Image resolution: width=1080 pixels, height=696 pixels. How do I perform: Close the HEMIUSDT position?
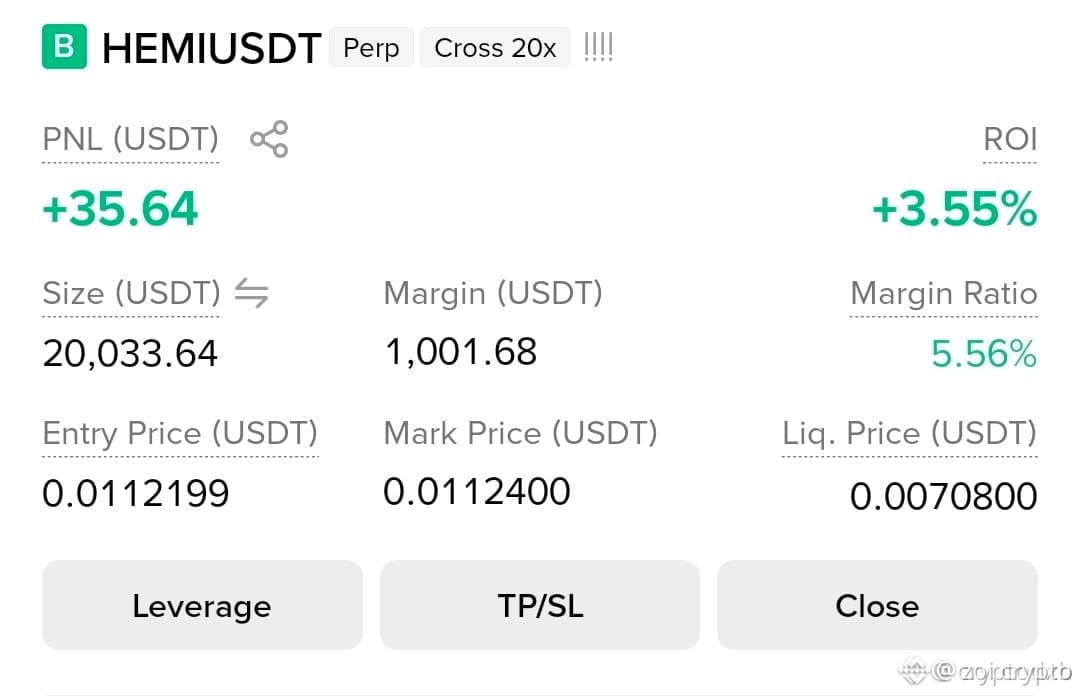(x=878, y=605)
